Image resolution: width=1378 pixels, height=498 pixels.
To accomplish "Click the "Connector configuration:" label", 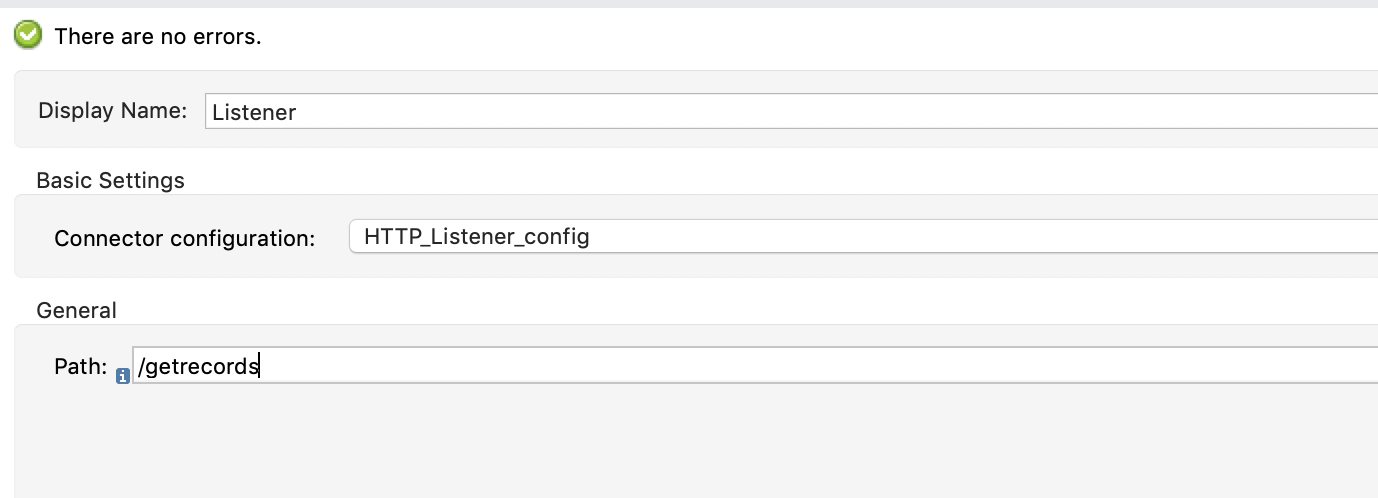I will [184, 239].
